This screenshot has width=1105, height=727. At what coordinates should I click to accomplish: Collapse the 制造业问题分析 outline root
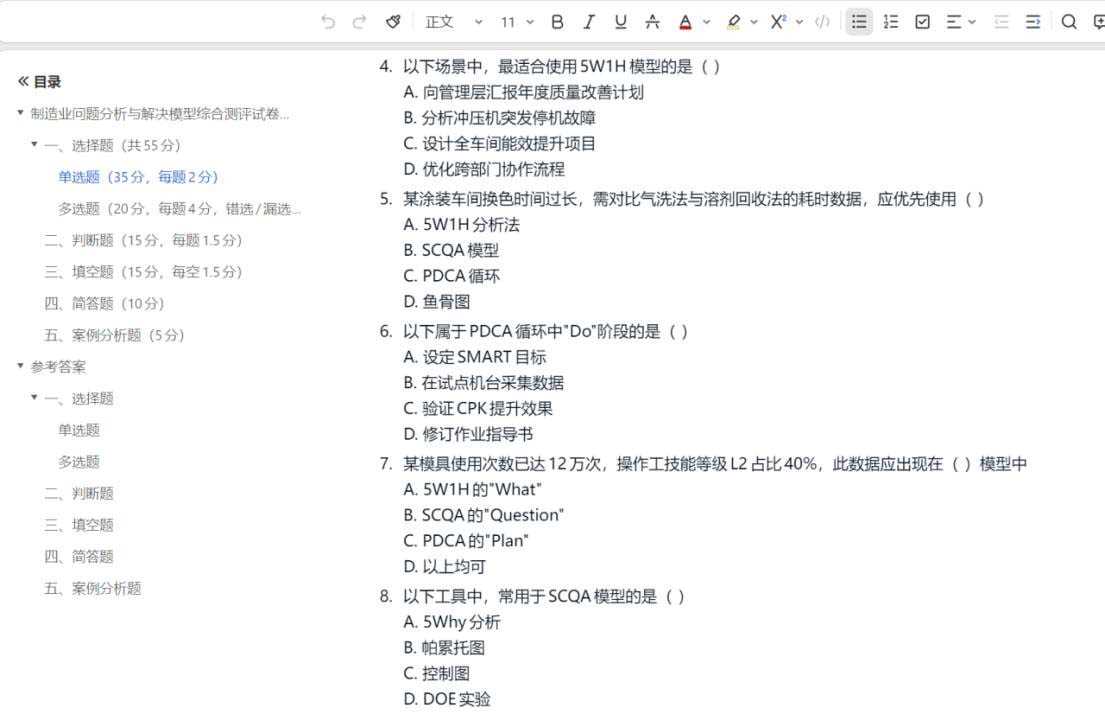pyautogui.click(x=20, y=113)
